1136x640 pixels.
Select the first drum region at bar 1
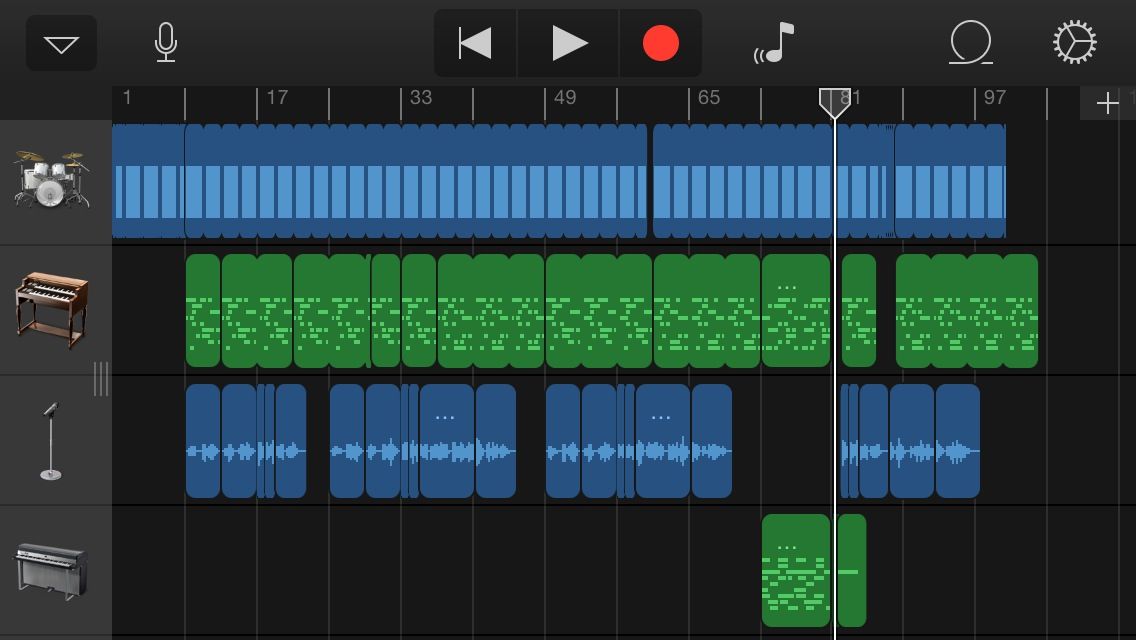[149, 181]
